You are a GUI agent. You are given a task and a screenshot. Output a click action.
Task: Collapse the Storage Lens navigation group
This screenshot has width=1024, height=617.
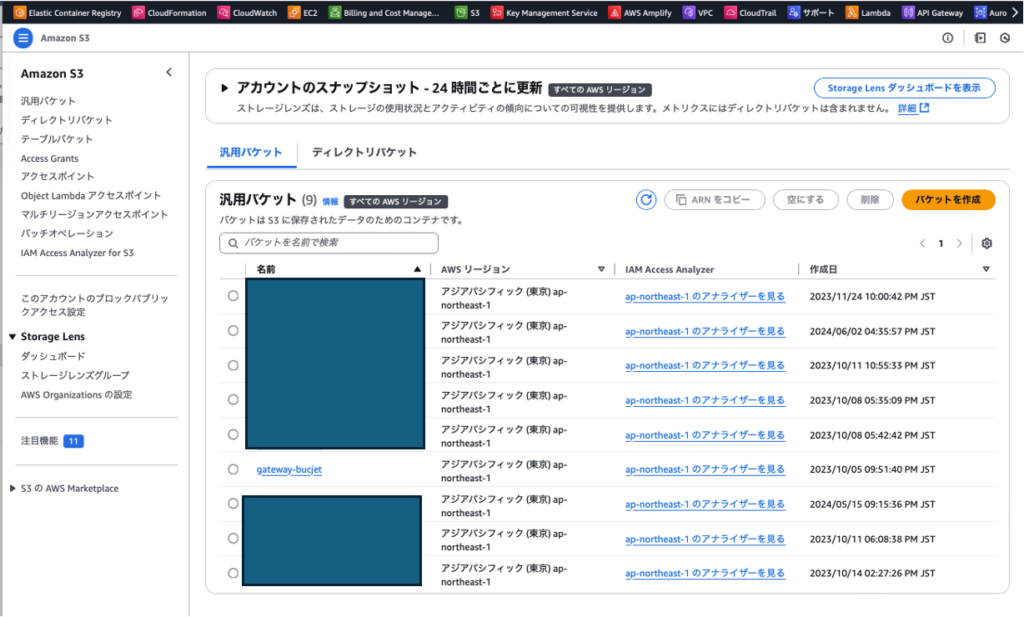coord(12,337)
